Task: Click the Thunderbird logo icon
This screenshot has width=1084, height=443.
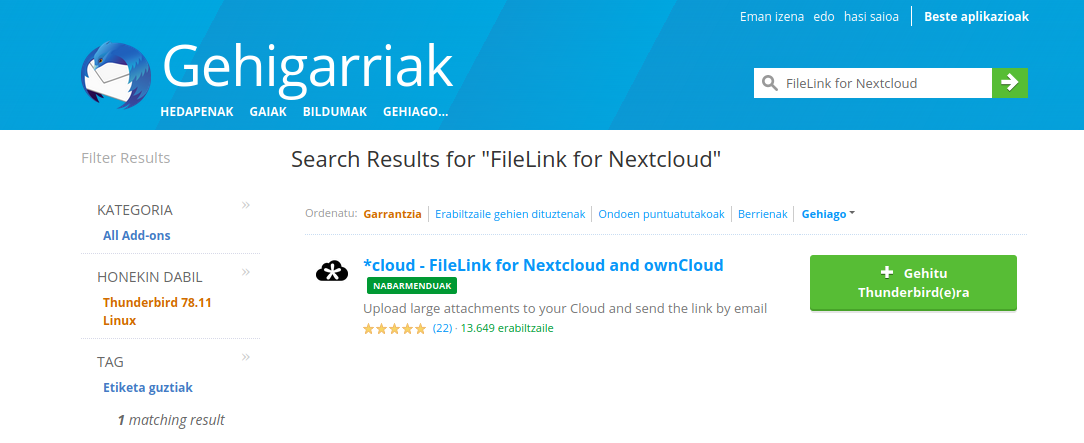Action: [x=115, y=75]
